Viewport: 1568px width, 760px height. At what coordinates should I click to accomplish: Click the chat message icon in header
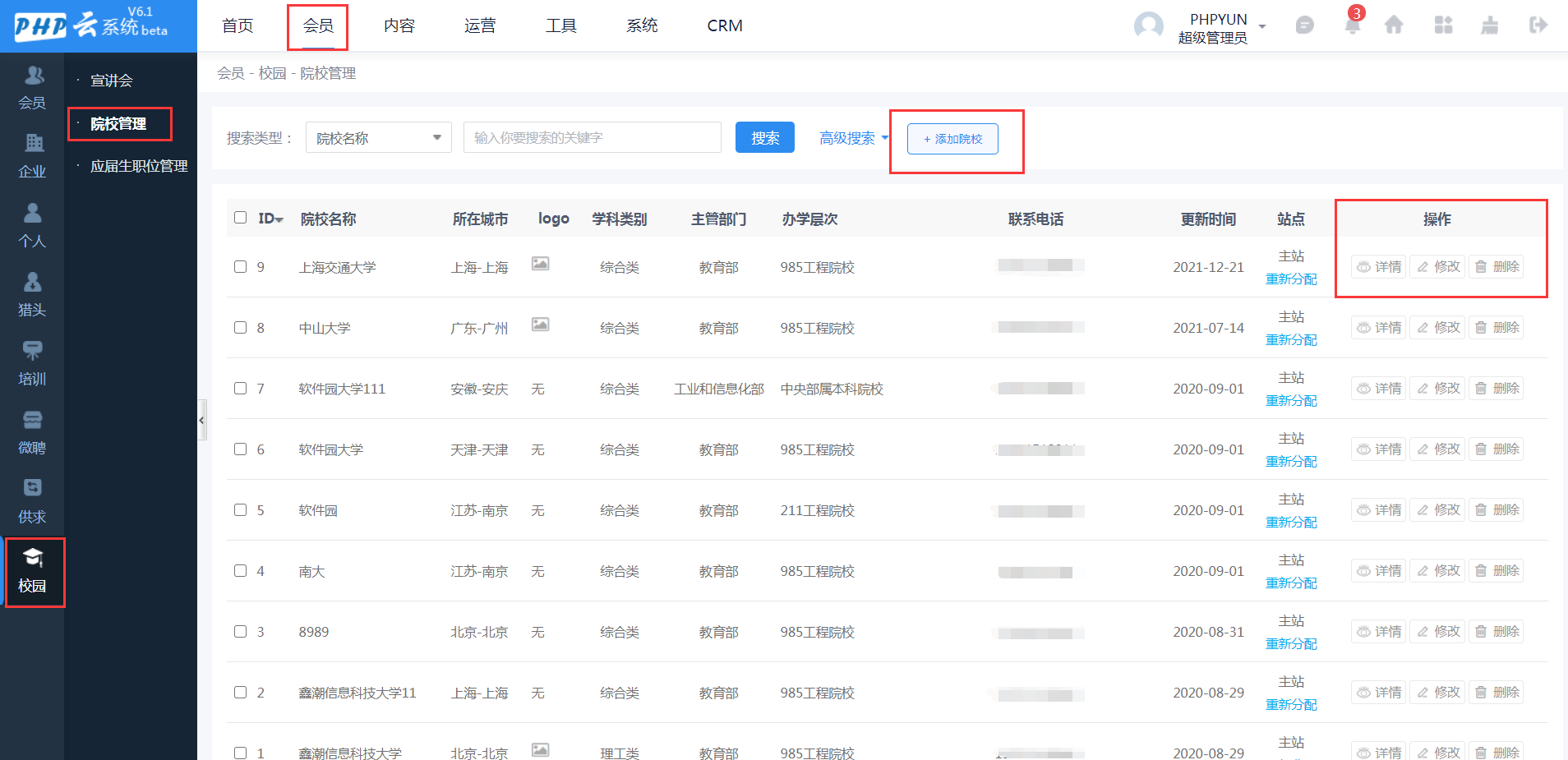click(1304, 25)
